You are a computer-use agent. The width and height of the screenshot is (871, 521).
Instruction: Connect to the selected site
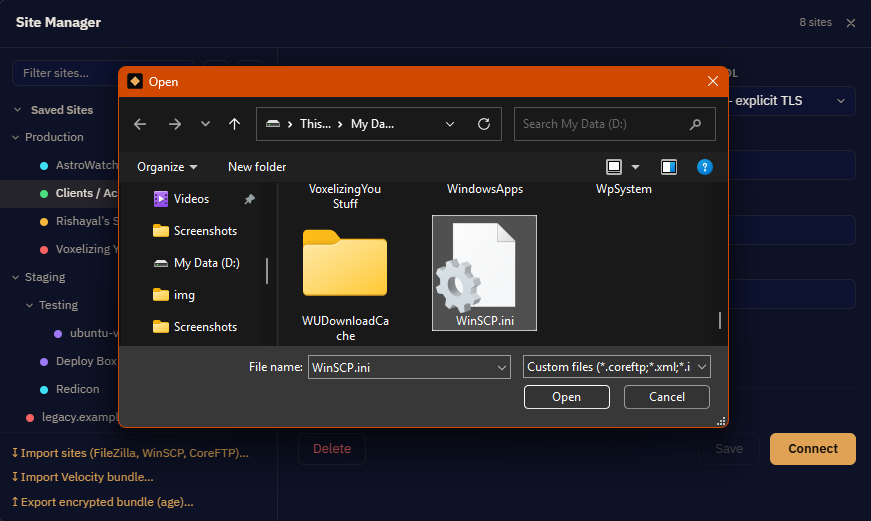click(813, 449)
